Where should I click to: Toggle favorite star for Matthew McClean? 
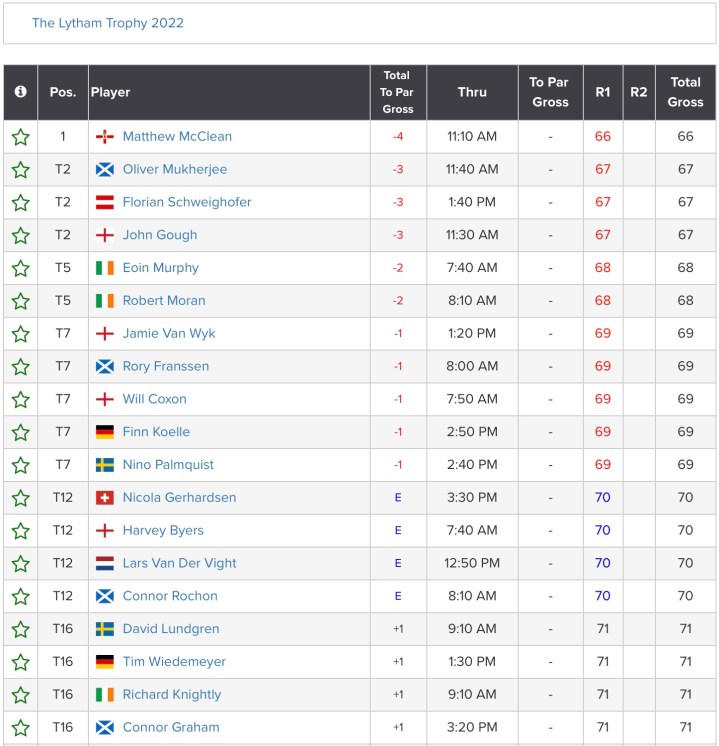pos(20,137)
